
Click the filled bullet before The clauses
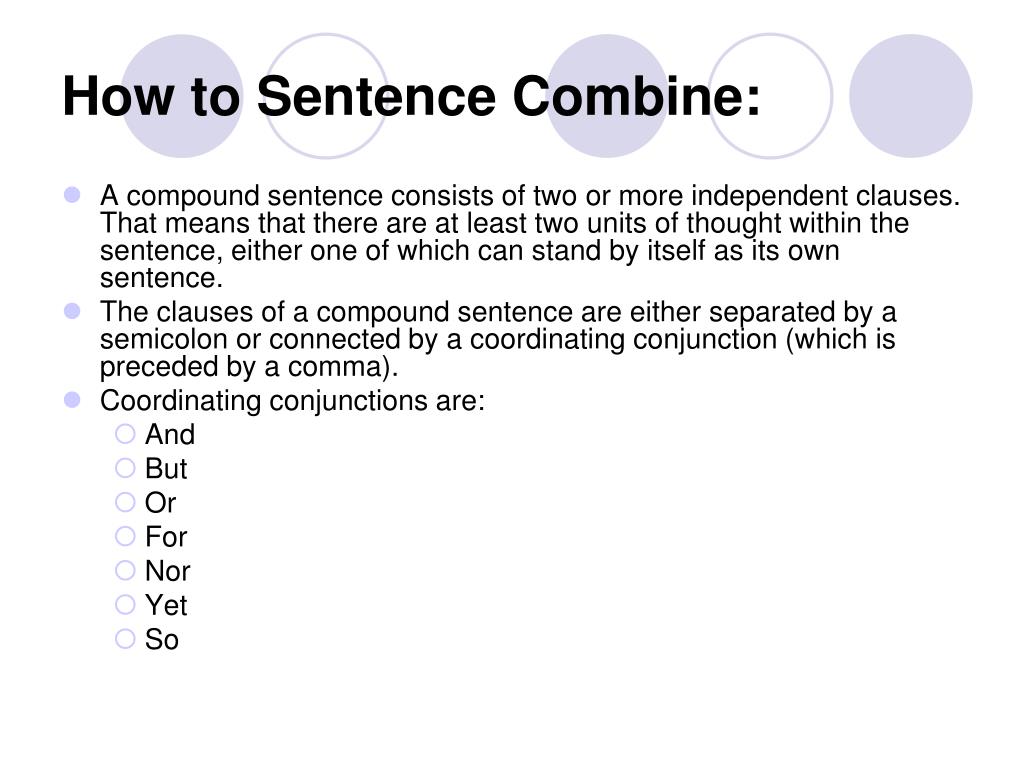tap(72, 311)
